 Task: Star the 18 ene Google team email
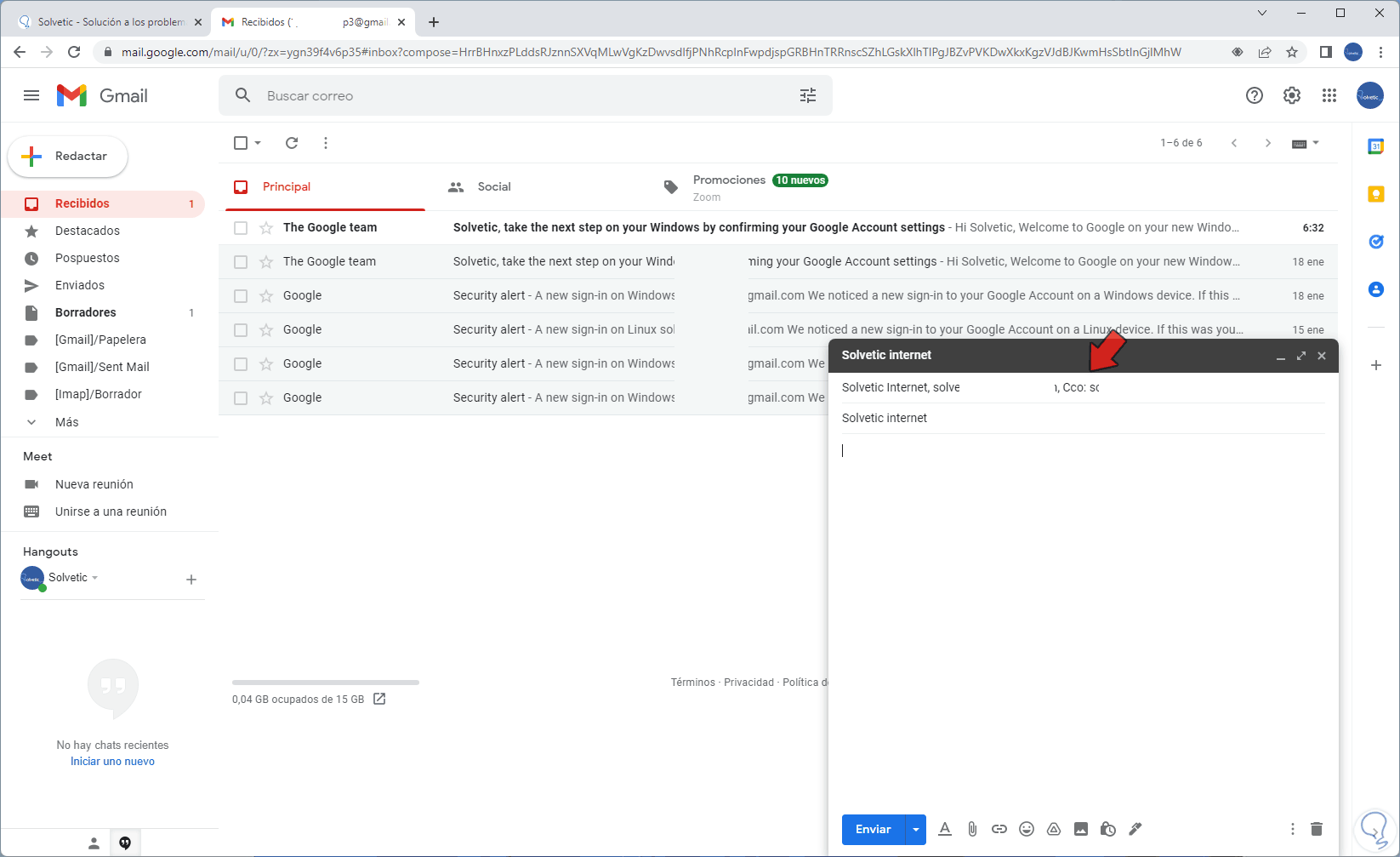click(266, 262)
